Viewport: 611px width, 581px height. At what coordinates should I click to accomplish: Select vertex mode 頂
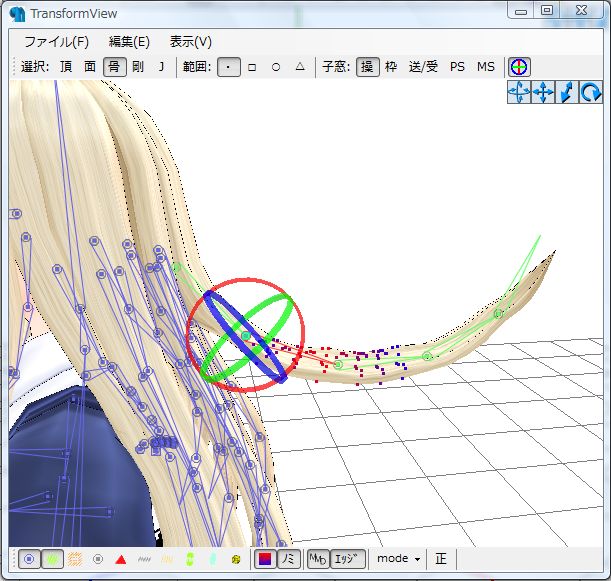66,67
